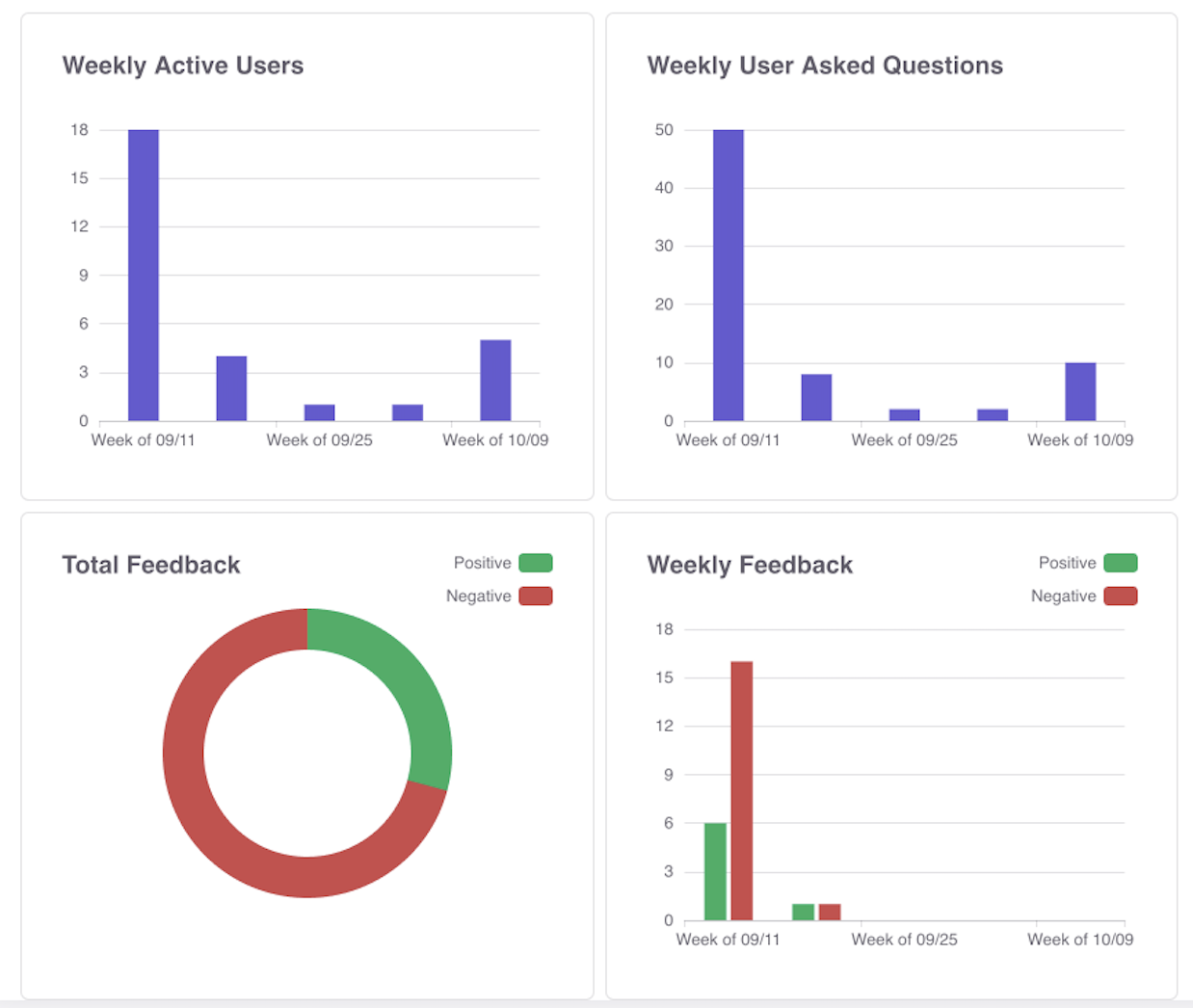The width and height of the screenshot is (1193, 1008).
Task: Click the Week of 10/09 bar in Weekly User Asked Questions
Action: pos(1080,391)
